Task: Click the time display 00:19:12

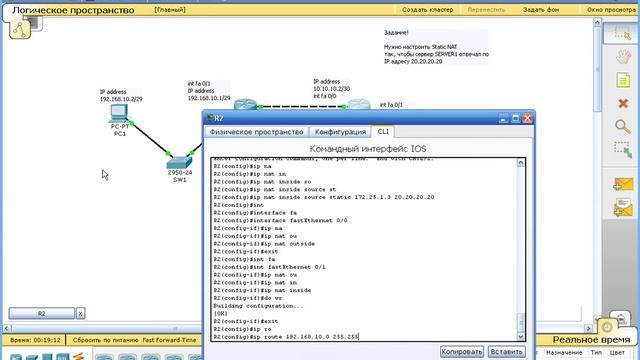Action: 35,340
